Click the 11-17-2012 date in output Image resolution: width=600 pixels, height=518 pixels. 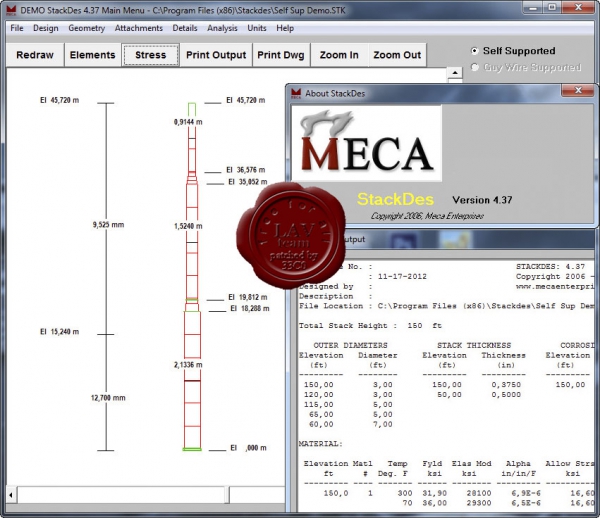pos(402,276)
